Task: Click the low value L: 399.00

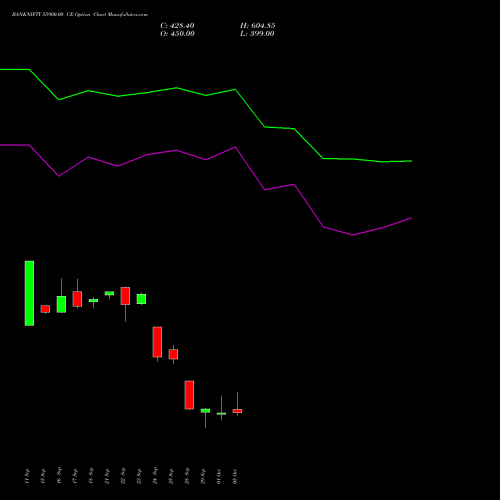Action: tap(257, 34)
